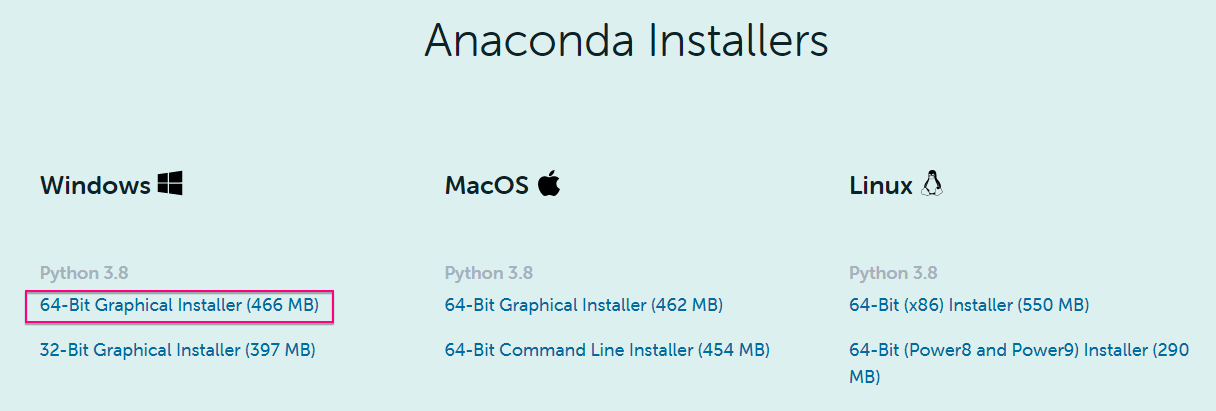Click the Windows logo icon
Viewport: 1216px width, 411px height.
click(x=170, y=184)
